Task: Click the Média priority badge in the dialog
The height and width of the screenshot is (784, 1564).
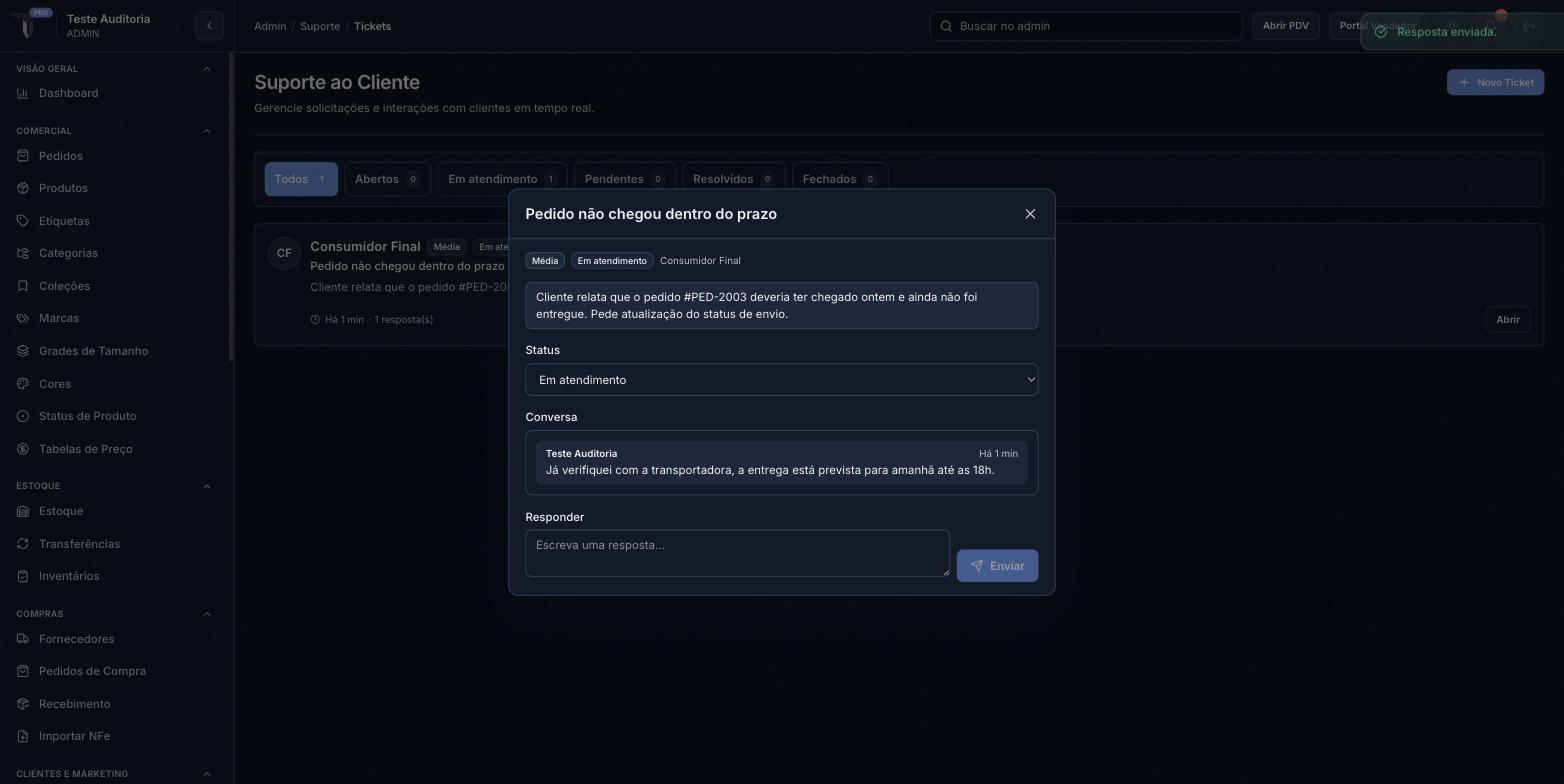Action: (545, 261)
